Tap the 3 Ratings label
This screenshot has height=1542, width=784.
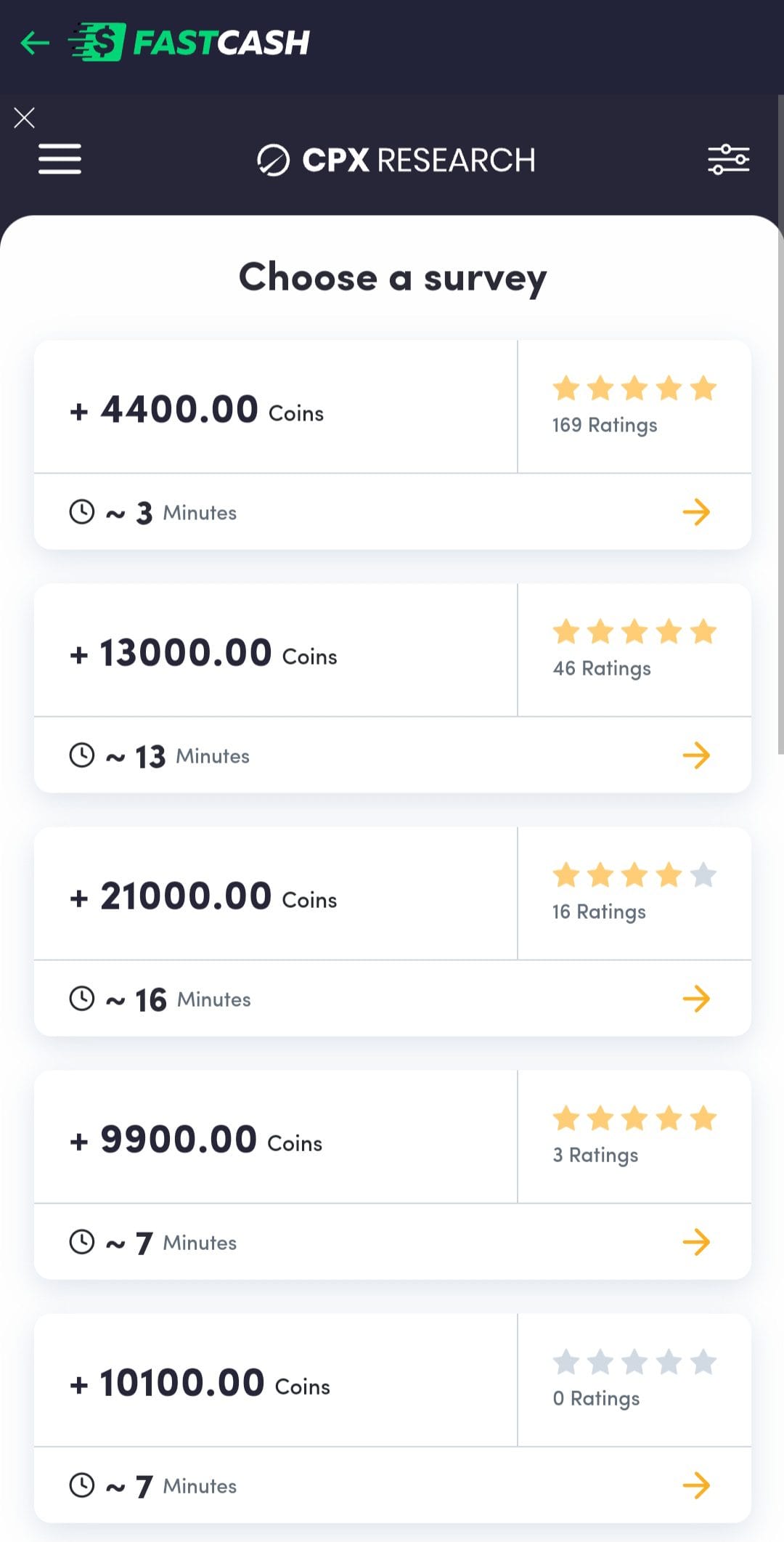click(x=595, y=1155)
